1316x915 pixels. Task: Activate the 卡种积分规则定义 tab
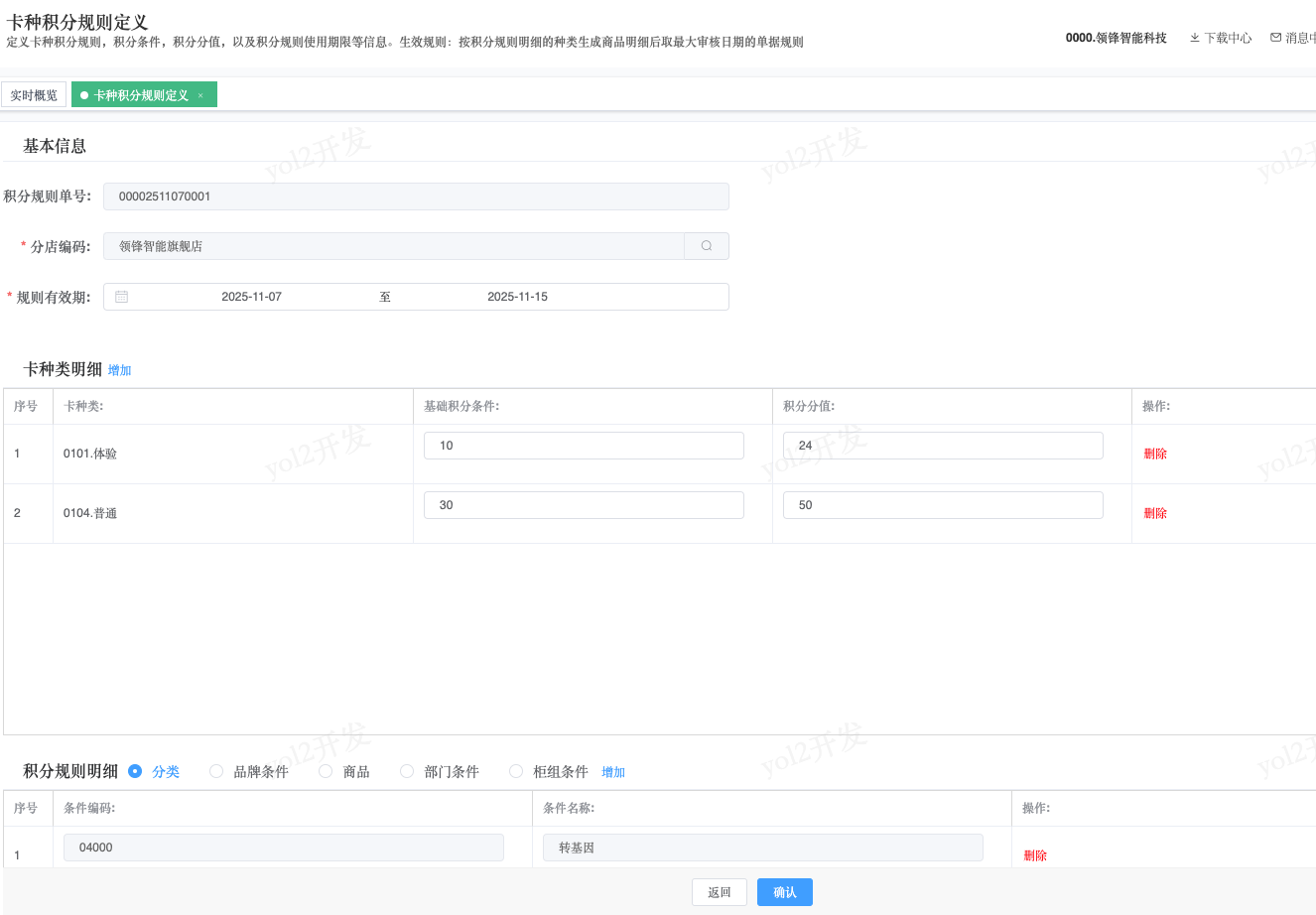140,95
